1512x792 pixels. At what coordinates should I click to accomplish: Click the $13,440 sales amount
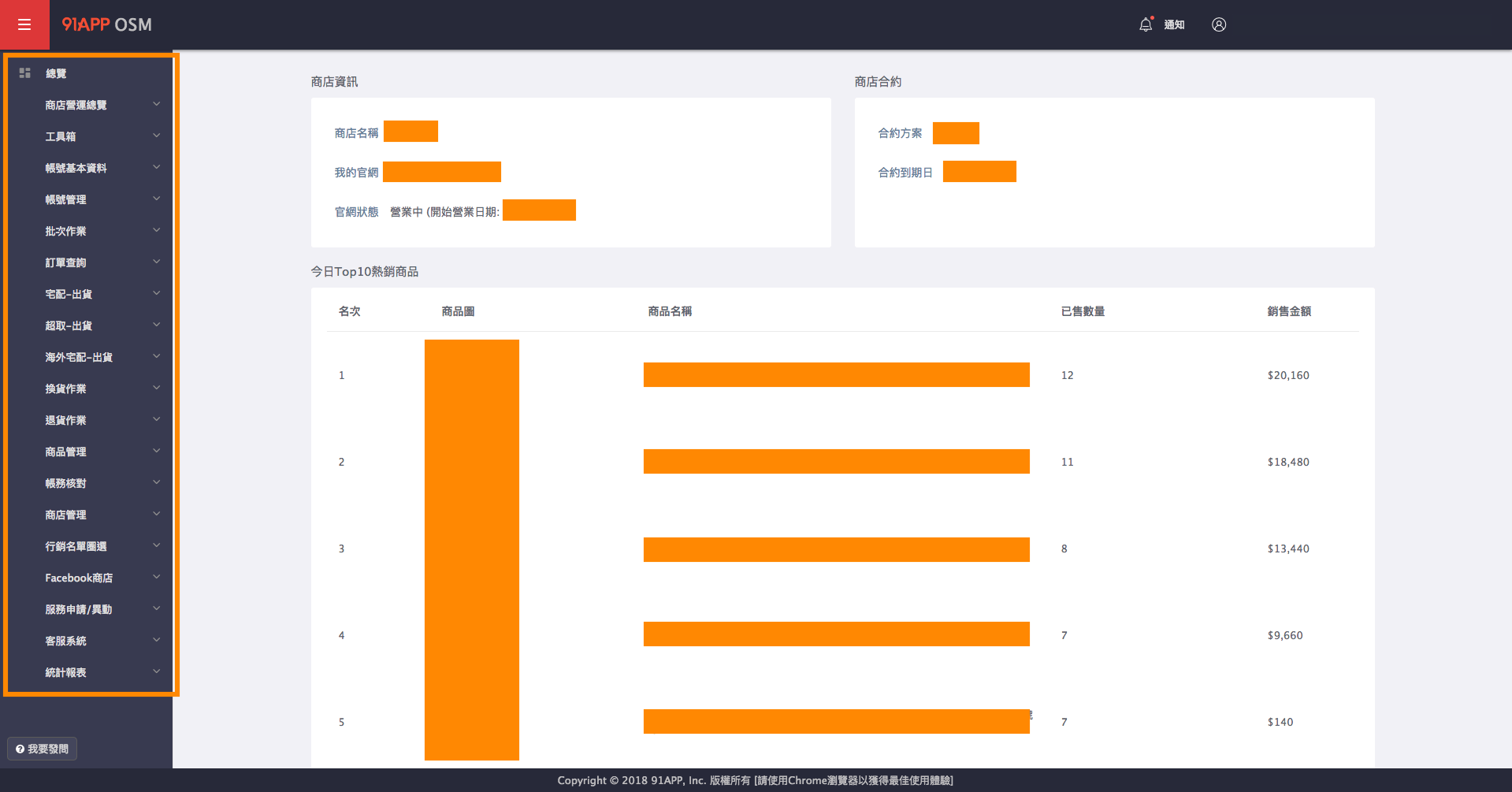(x=1288, y=548)
